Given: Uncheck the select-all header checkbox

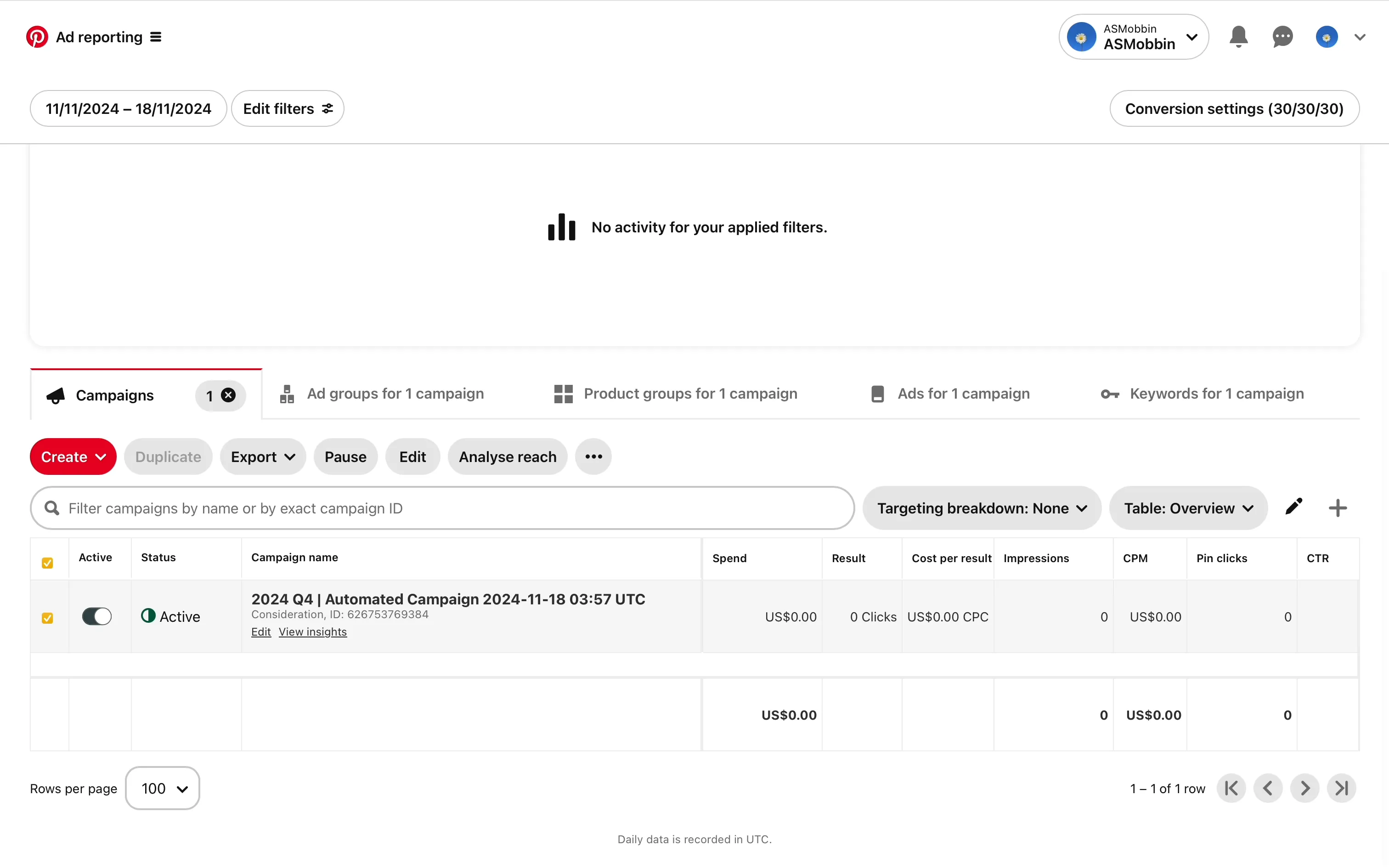Looking at the screenshot, I should 48,563.
